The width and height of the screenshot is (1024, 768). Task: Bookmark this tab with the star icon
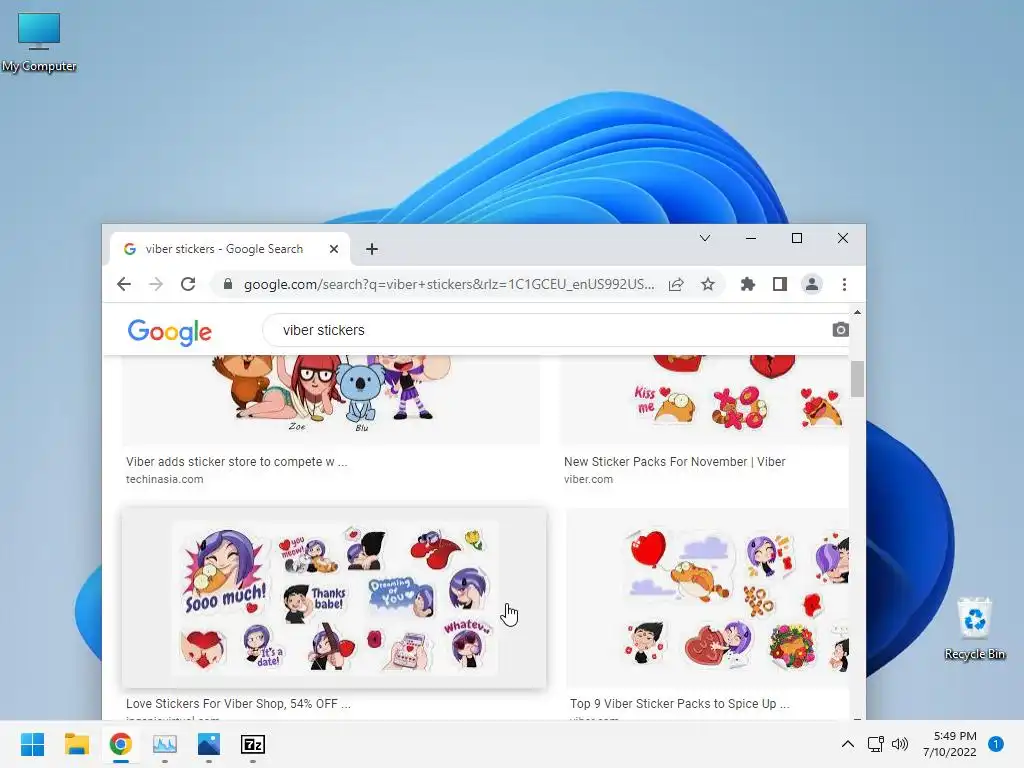(x=708, y=284)
